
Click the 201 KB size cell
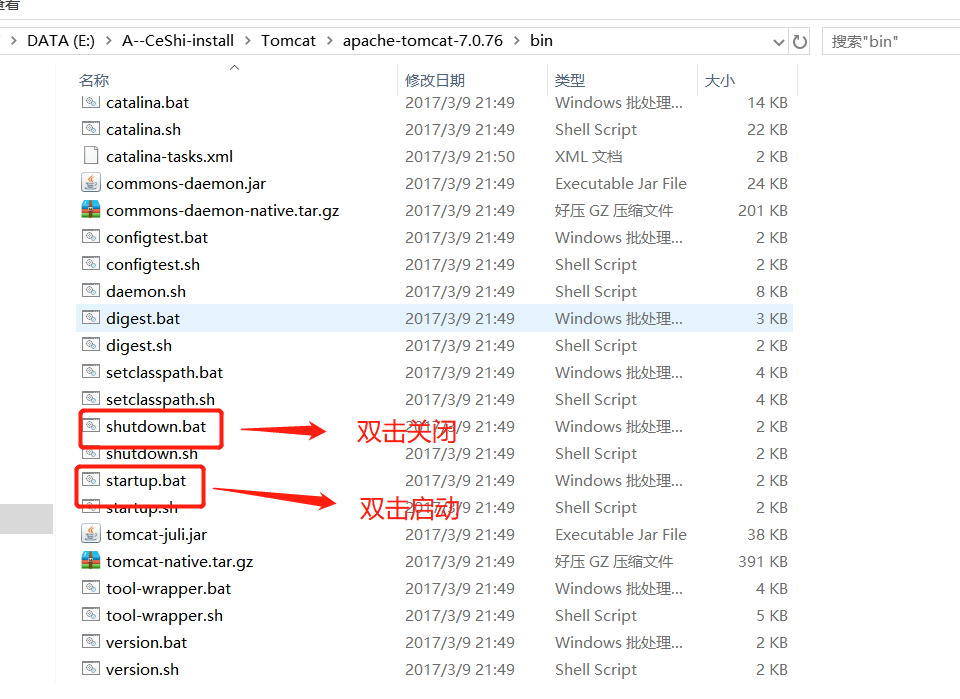click(762, 211)
